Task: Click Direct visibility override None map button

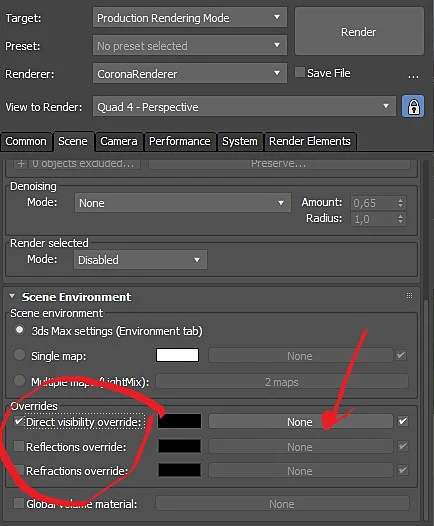Action: 300,421
